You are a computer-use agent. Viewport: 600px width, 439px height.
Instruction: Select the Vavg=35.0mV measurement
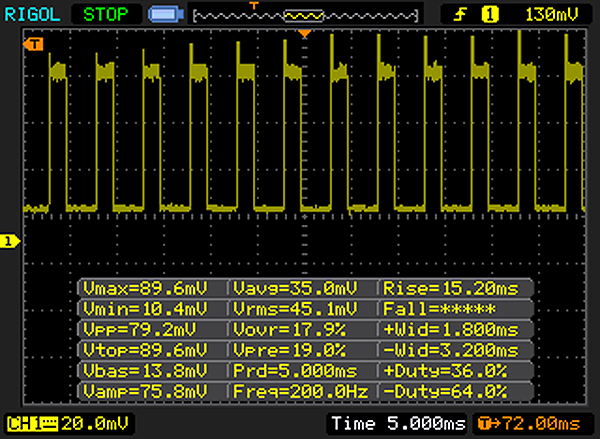pos(295,288)
